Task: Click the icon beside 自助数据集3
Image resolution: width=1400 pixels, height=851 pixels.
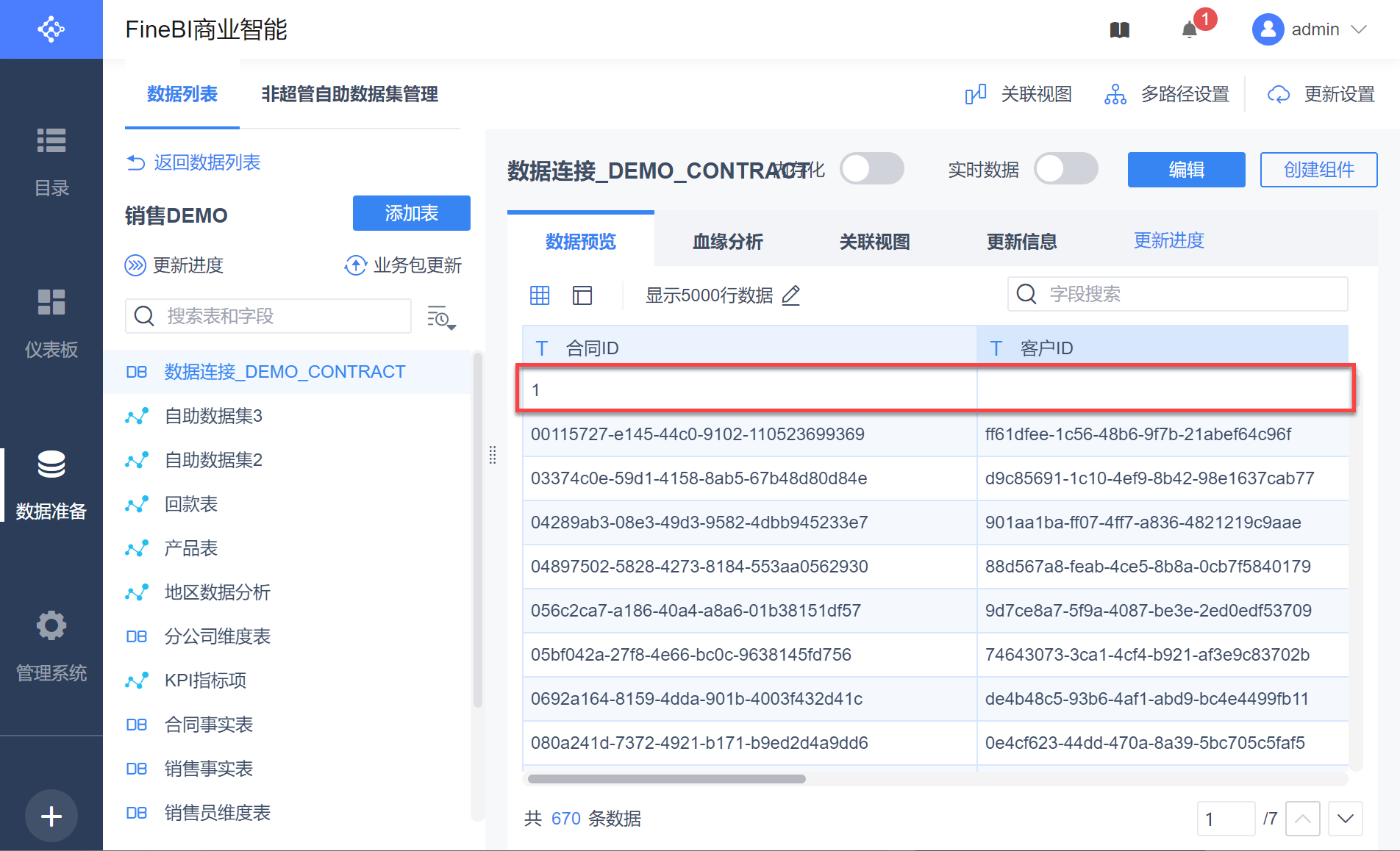Action: tap(137, 416)
